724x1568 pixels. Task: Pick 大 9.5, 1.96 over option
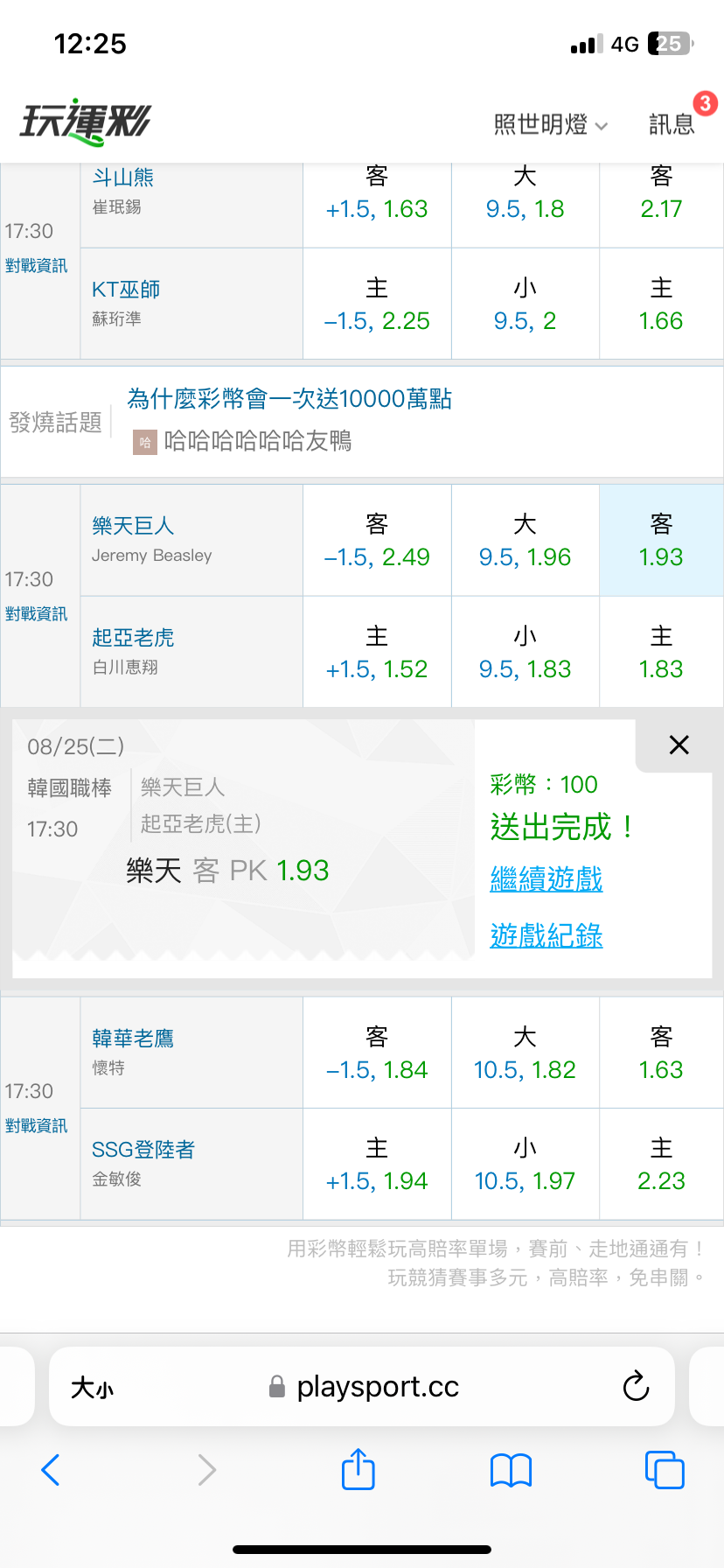click(x=526, y=541)
